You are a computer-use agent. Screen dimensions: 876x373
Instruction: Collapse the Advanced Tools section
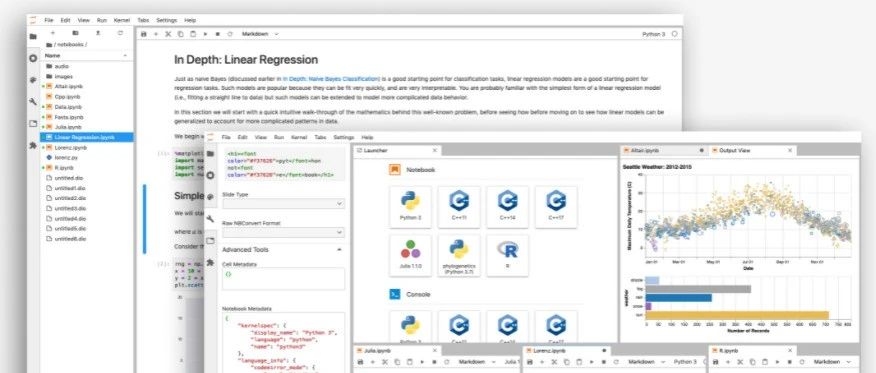click(x=339, y=250)
